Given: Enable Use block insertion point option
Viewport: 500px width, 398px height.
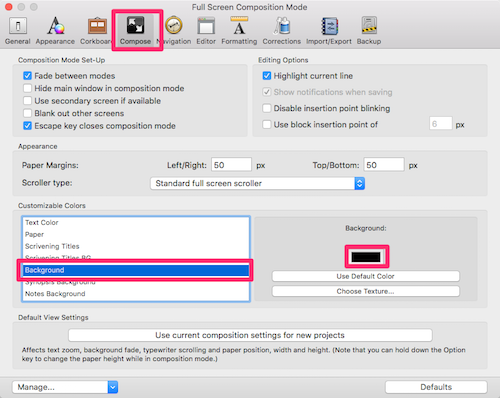Looking at the screenshot, I should pyautogui.click(x=267, y=125).
